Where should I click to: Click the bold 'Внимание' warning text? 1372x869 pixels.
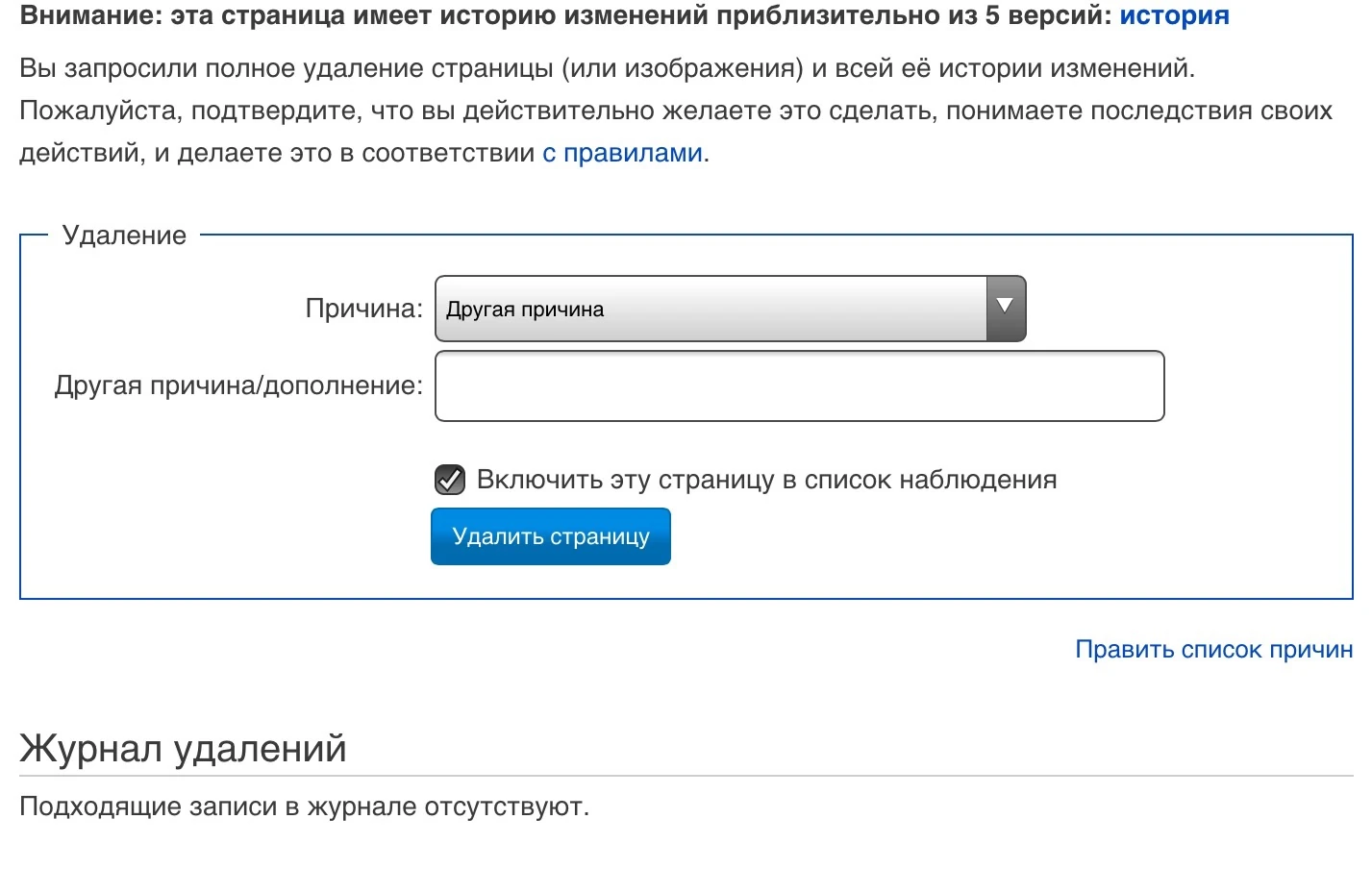coord(88,16)
